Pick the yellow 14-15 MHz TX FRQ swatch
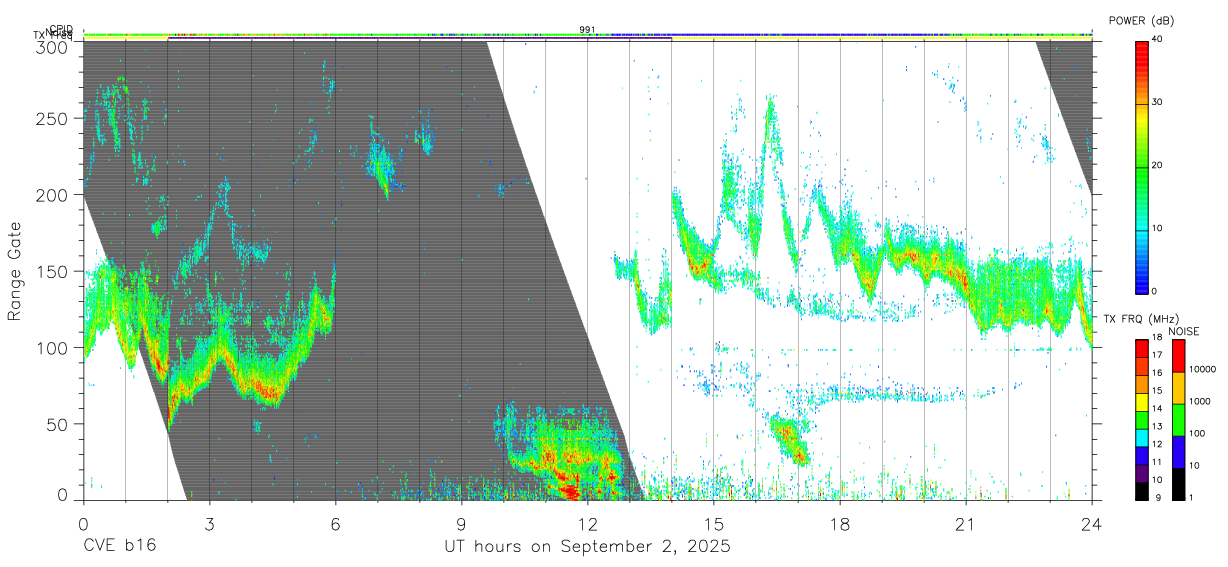Viewport: 1228px width, 567px height. [1142, 401]
